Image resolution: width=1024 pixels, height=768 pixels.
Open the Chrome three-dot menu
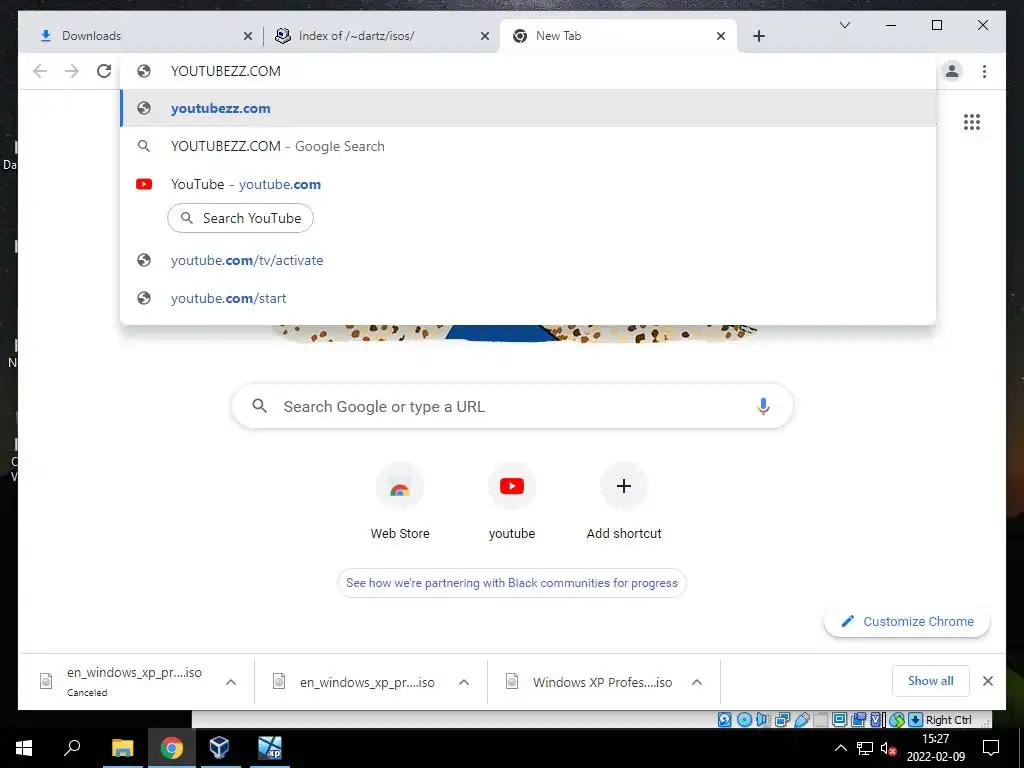984,71
